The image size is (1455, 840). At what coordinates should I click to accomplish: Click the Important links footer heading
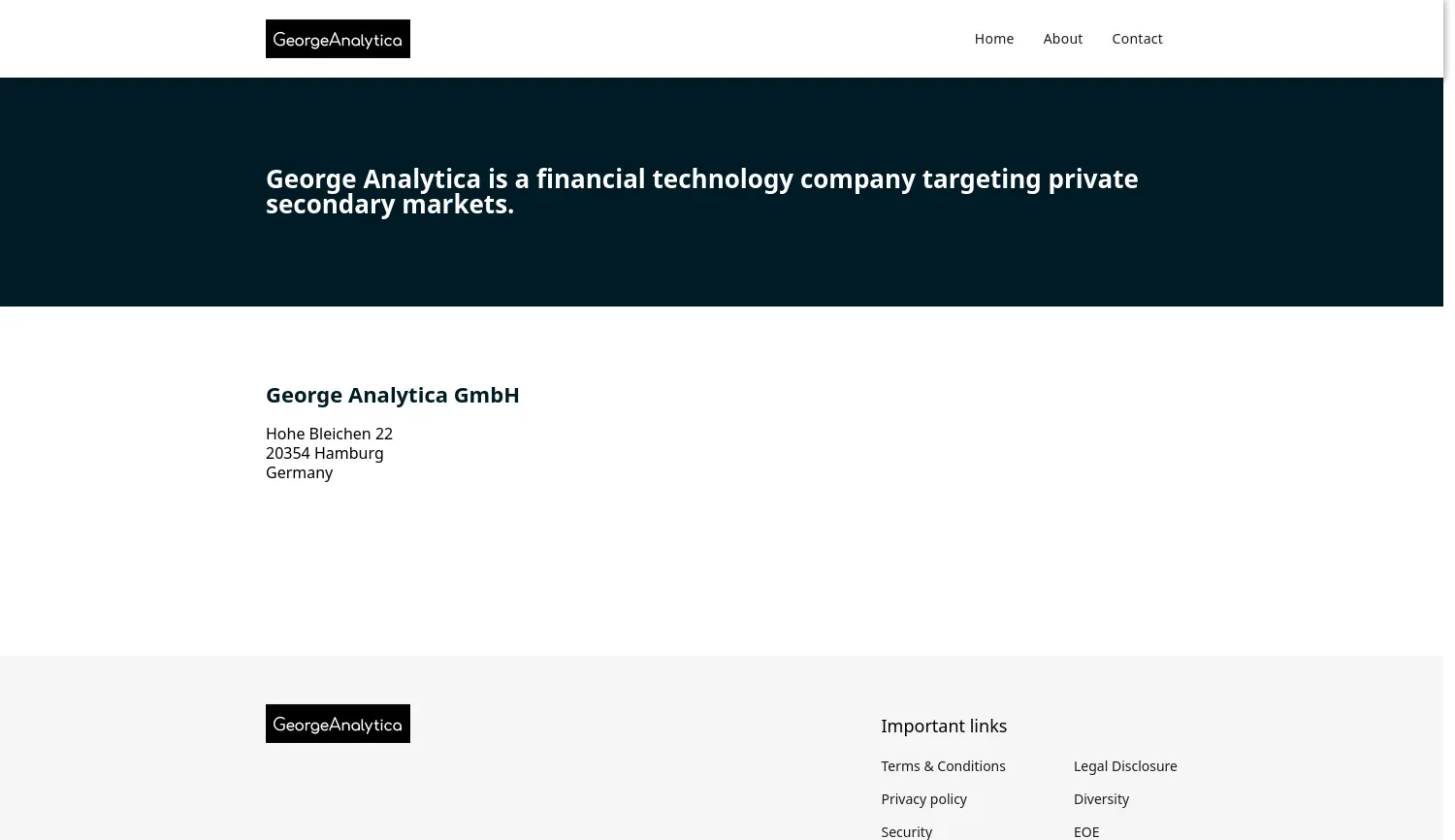(943, 726)
